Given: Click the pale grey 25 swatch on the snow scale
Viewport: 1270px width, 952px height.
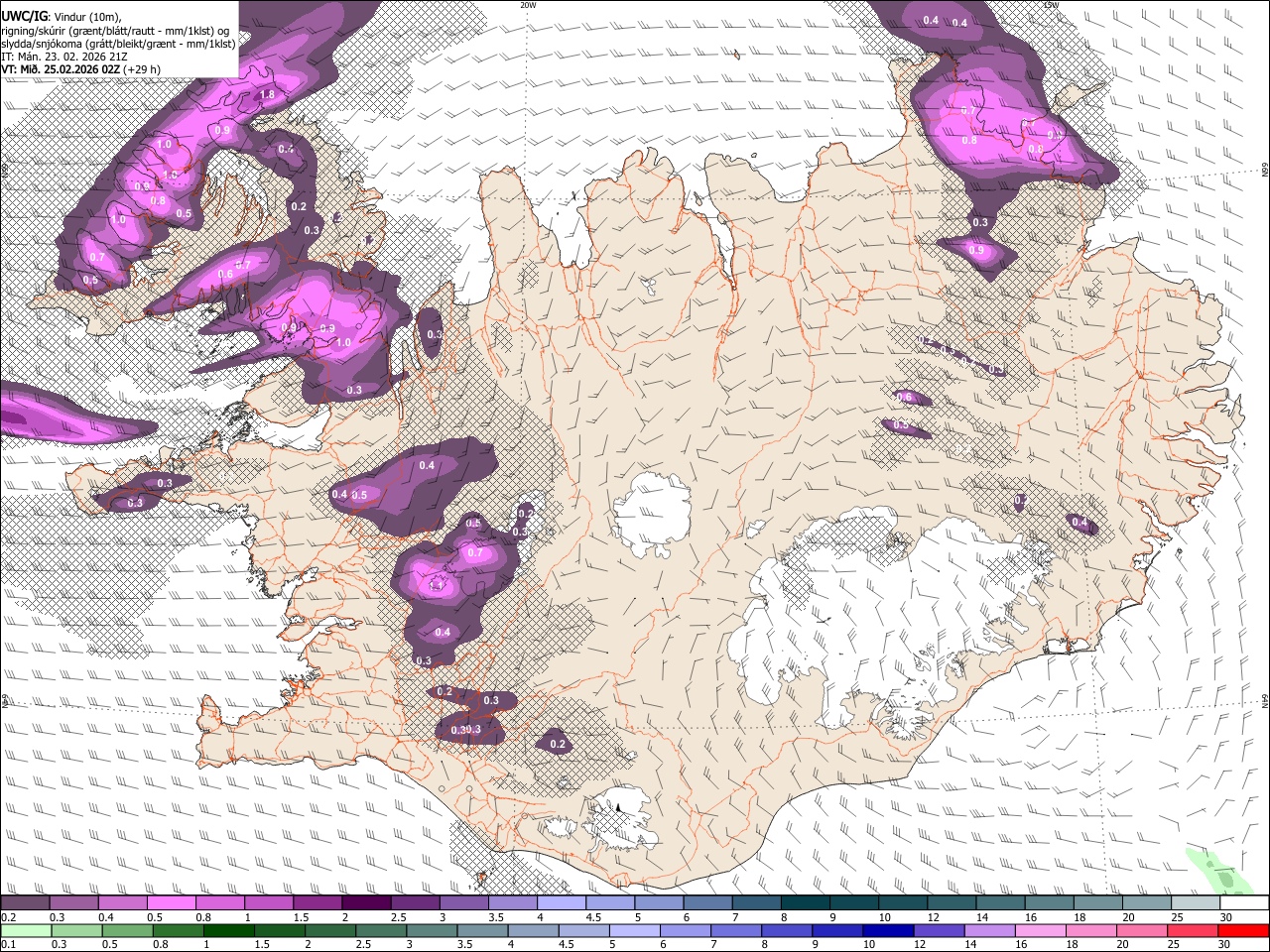Looking at the screenshot, I should click(1197, 902).
